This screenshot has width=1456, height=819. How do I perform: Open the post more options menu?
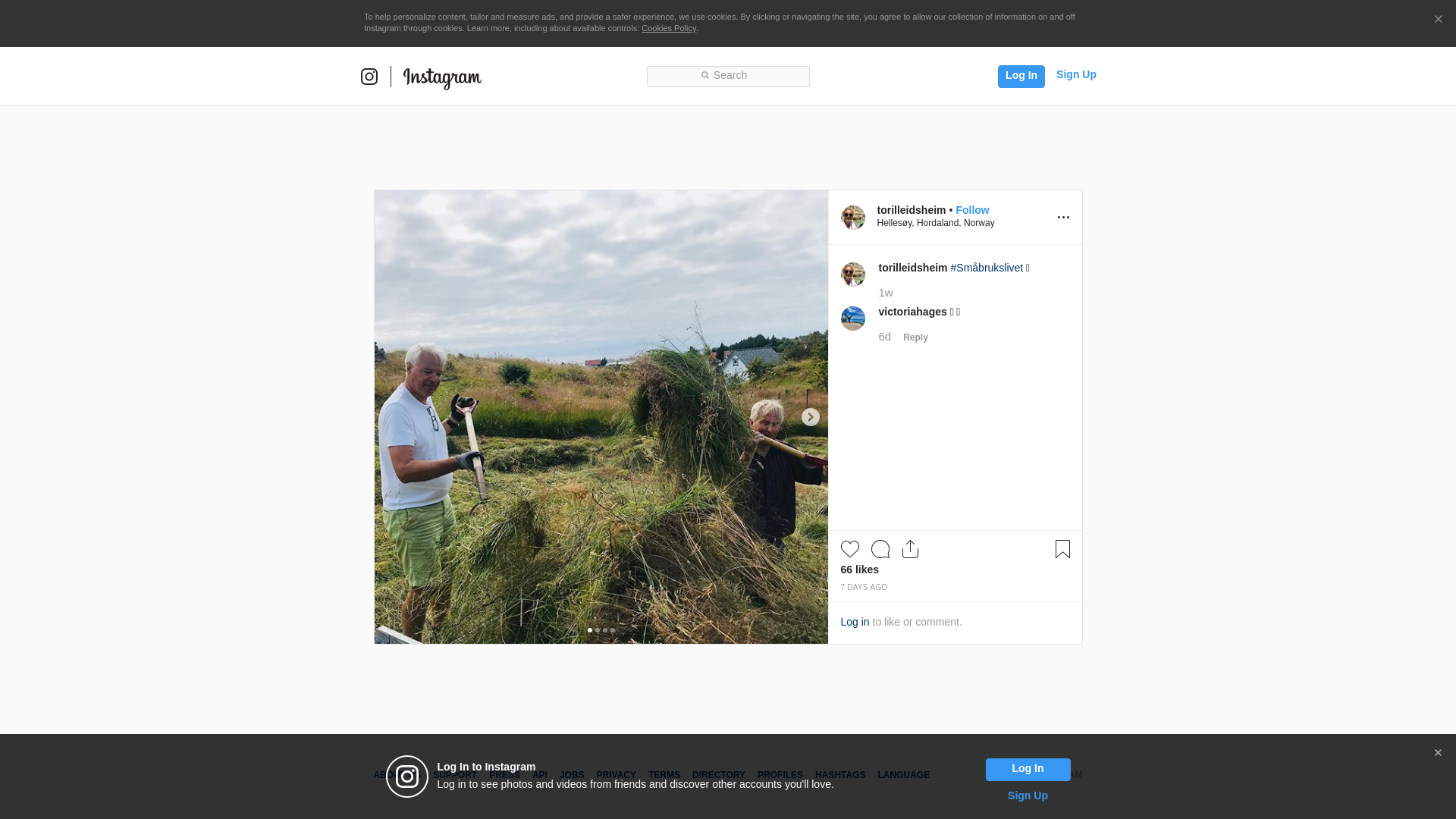point(1063,218)
